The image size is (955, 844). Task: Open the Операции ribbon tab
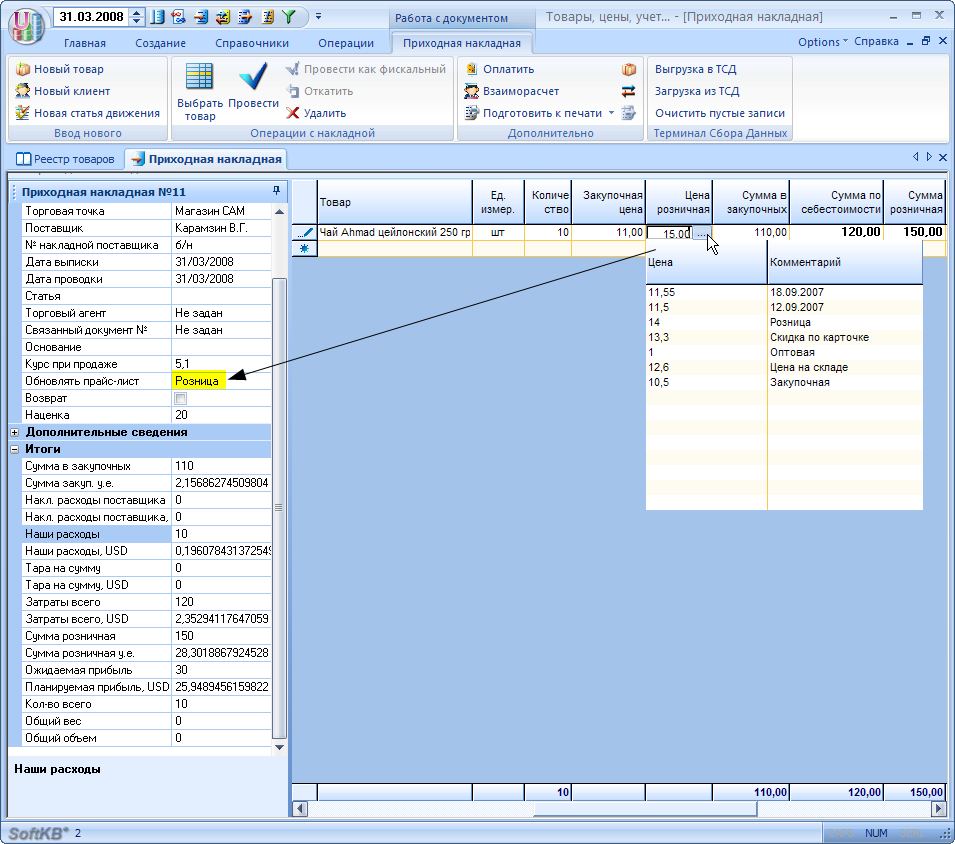click(x=346, y=43)
